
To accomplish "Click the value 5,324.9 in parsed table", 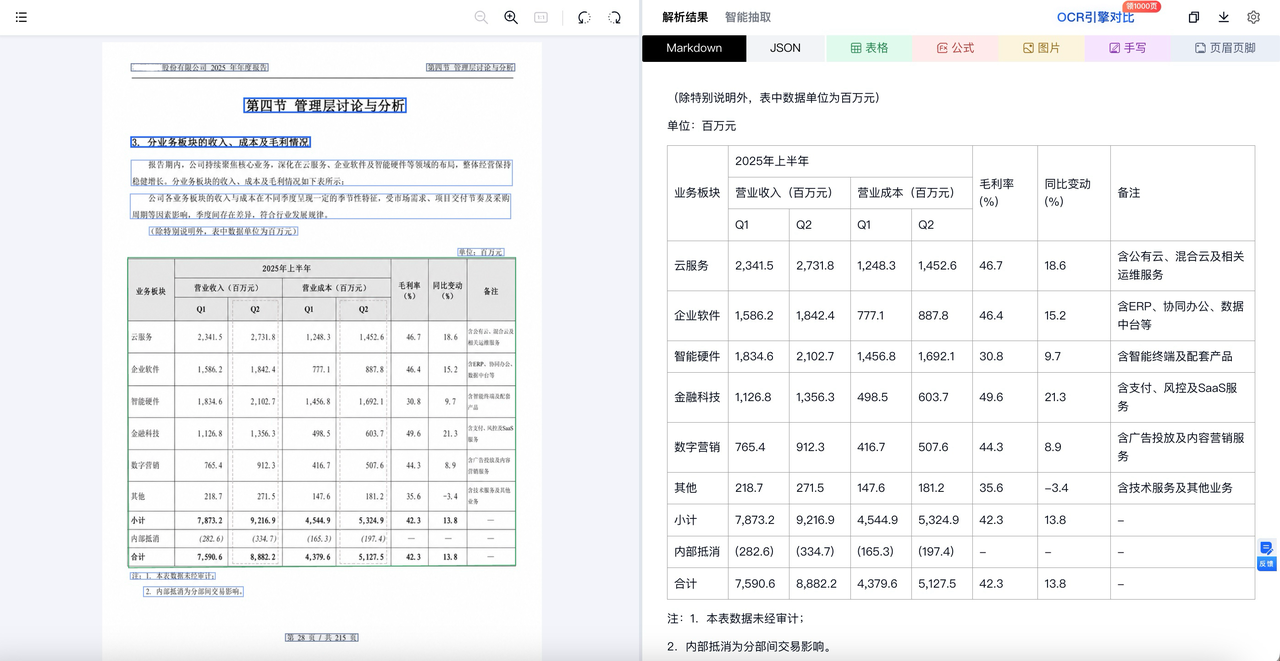I will [938, 520].
